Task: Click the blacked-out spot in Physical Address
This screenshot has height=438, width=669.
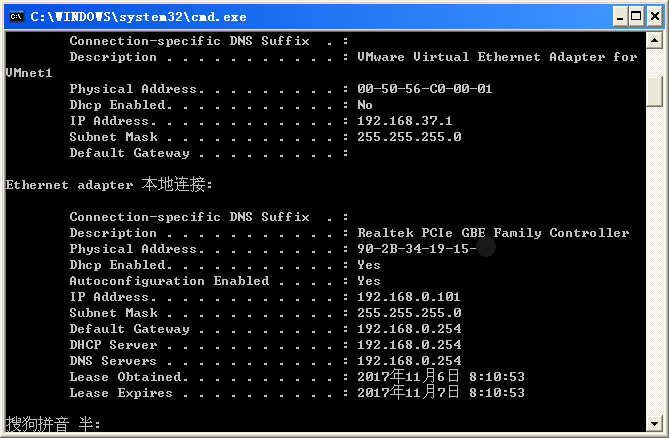Action: coord(486,247)
